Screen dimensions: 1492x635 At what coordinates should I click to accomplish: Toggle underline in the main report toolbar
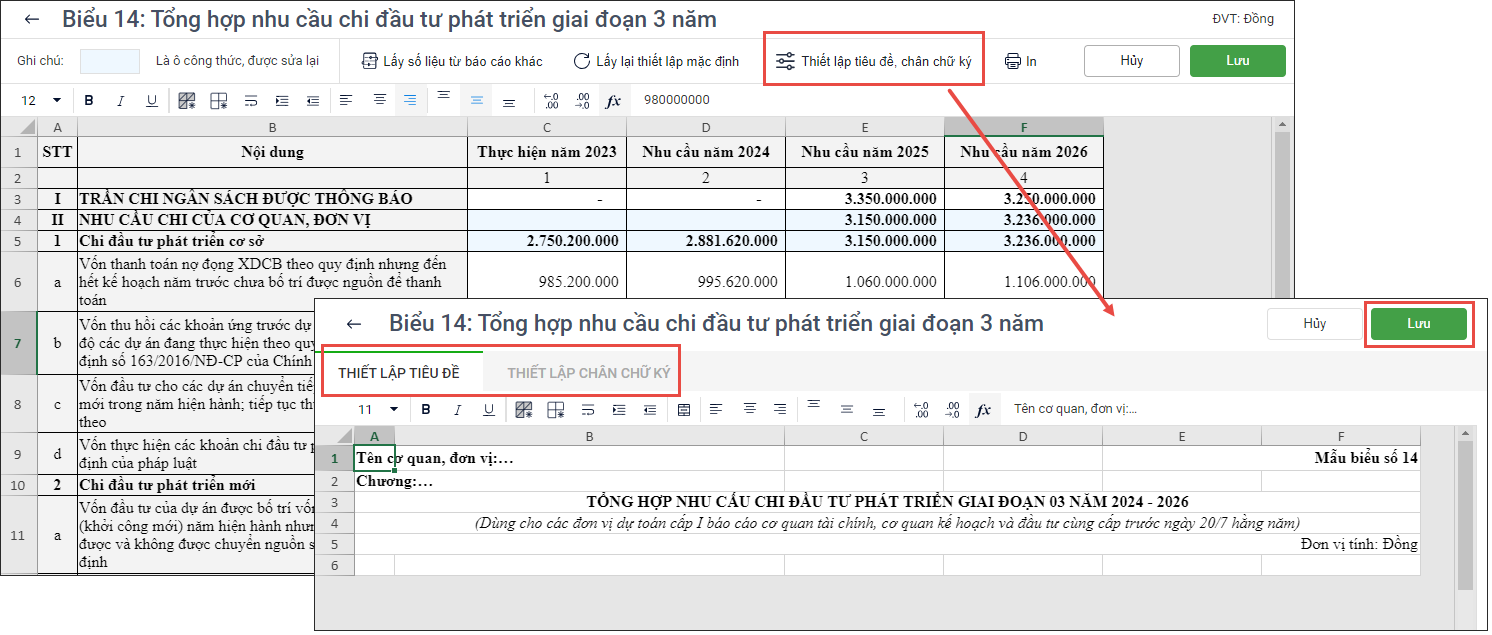pyautogui.click(x=152, y=100)
